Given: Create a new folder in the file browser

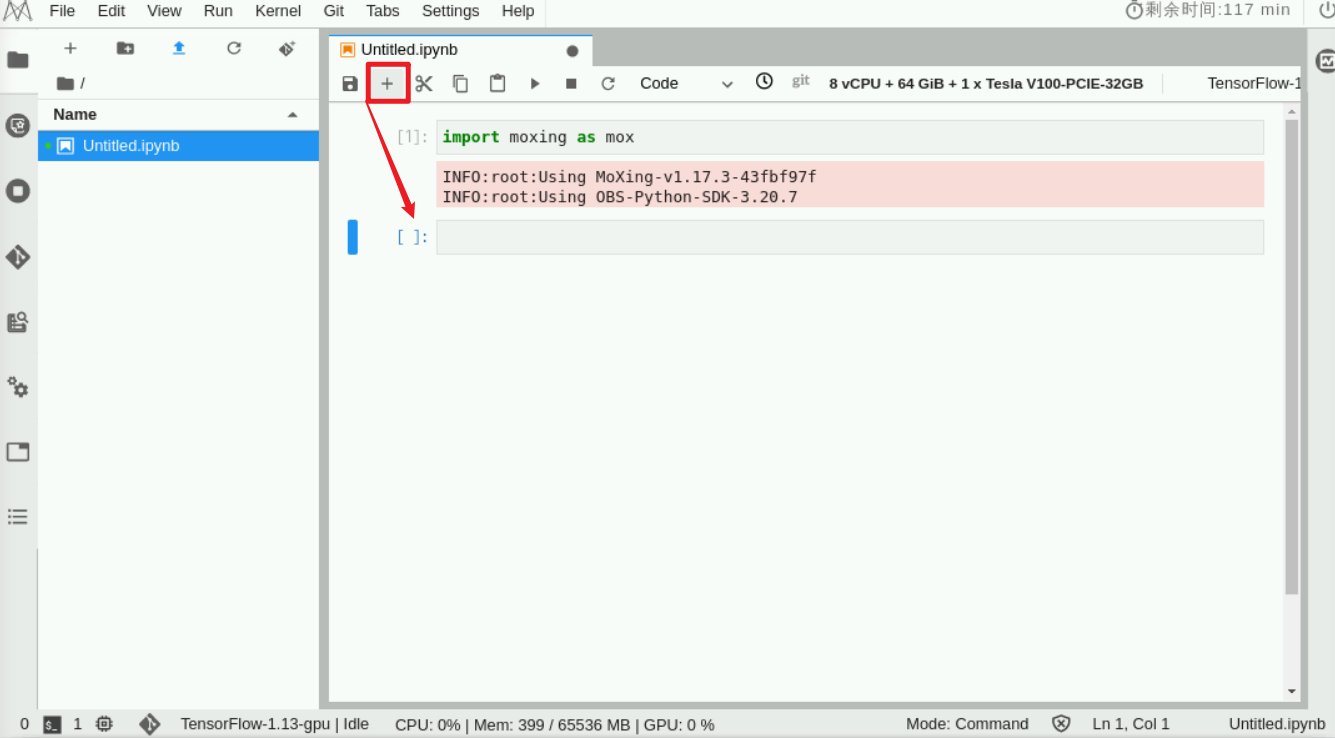Looking at the screenshot, I should click(125, 48).
